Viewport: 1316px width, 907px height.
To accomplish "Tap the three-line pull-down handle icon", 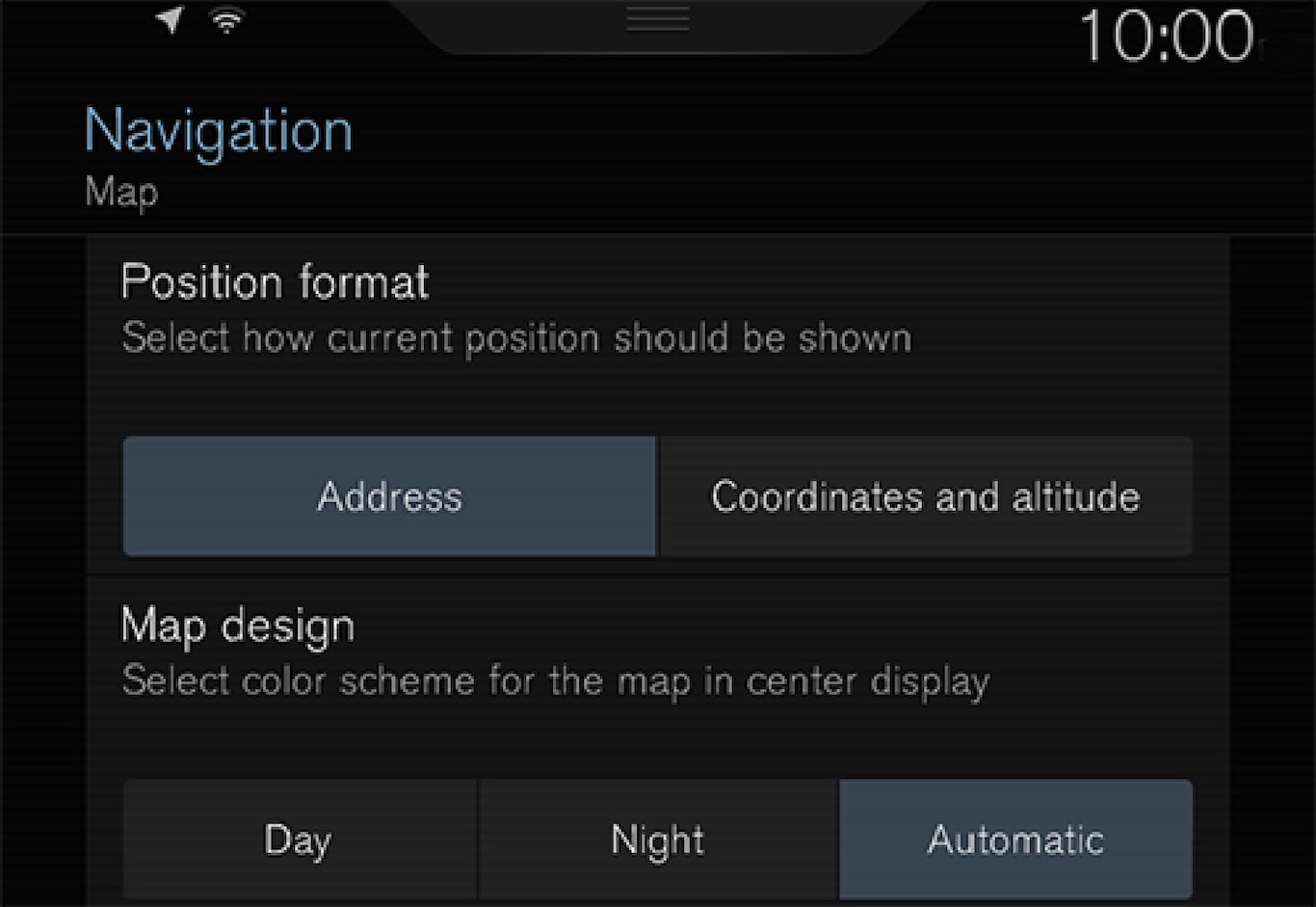I will [658, 19].
